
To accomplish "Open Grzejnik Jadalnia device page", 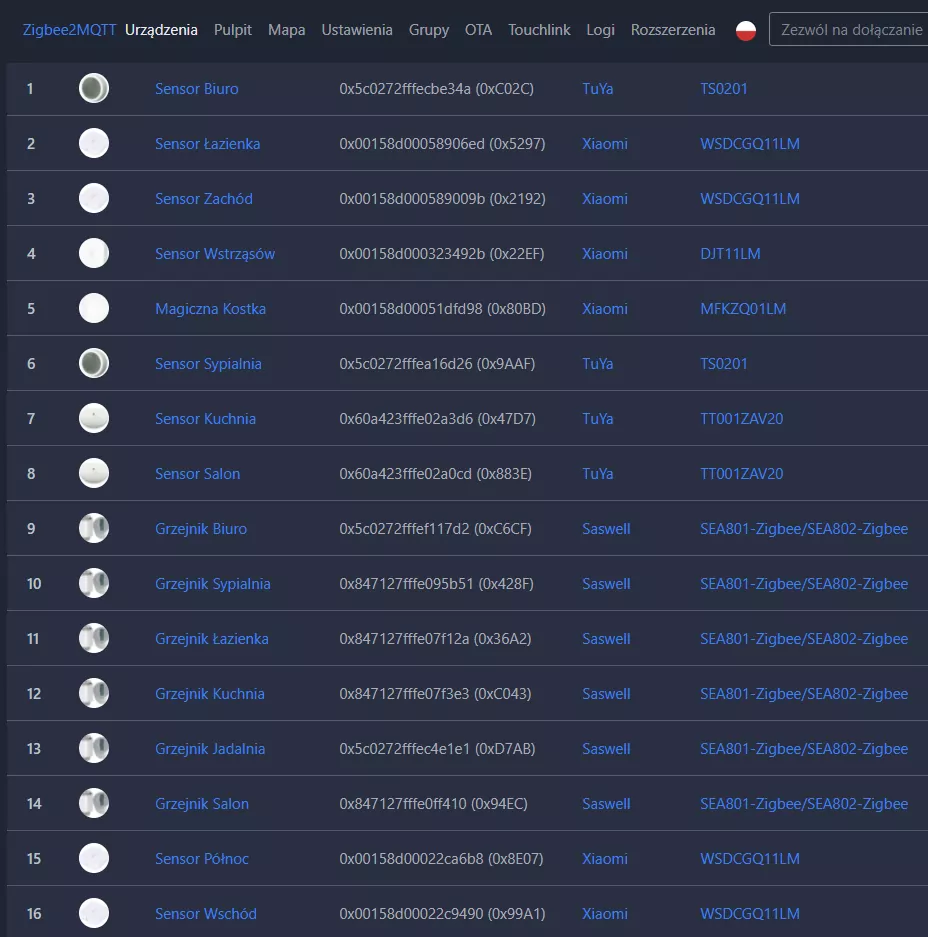I will (210, 749).
